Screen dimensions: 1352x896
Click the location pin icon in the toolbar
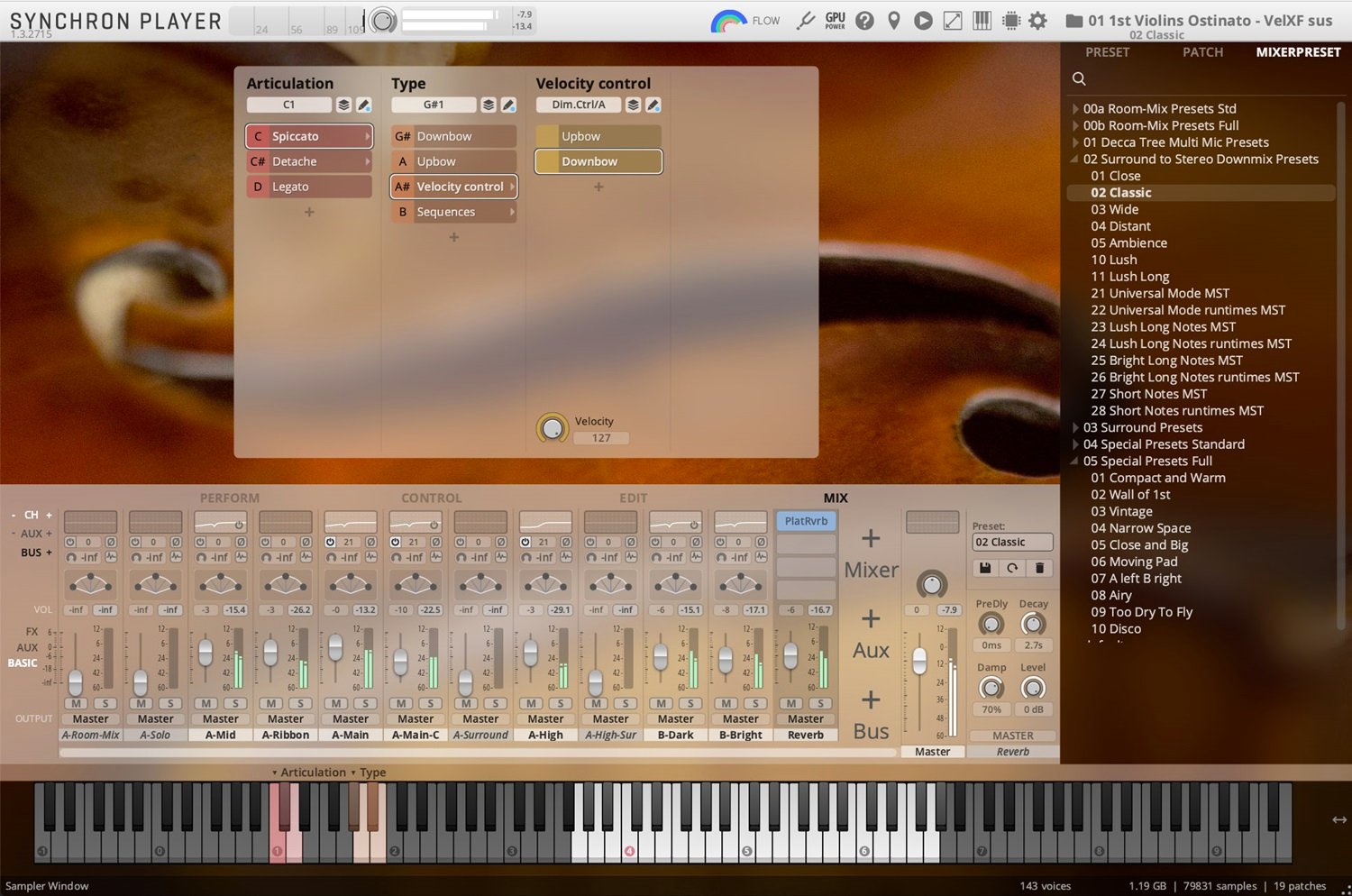pos(893,20)
